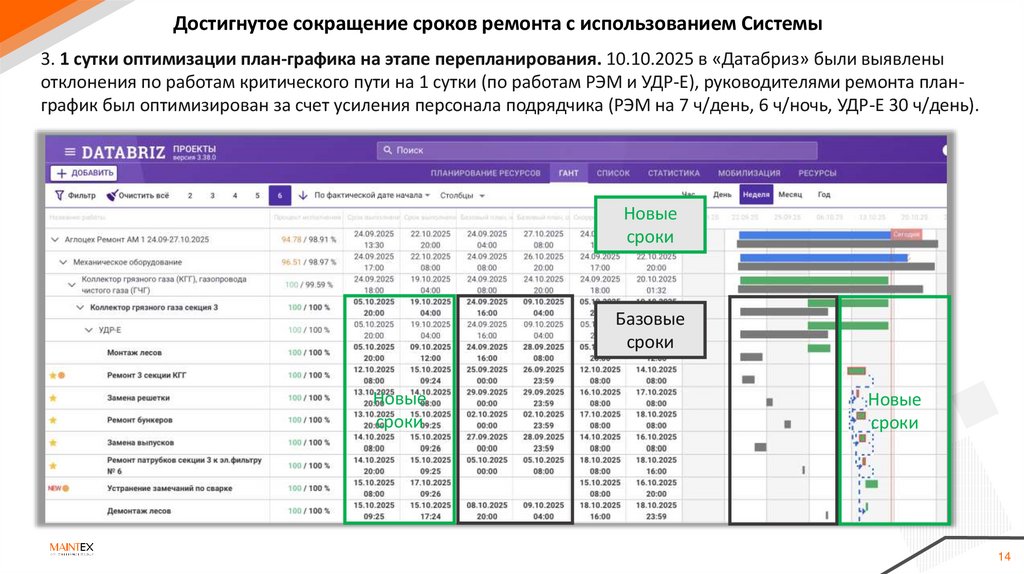Open the Ресурсы tab
Image resolution: width=1024 pixels, height=574 pixels.
click(x=817, y=173)
